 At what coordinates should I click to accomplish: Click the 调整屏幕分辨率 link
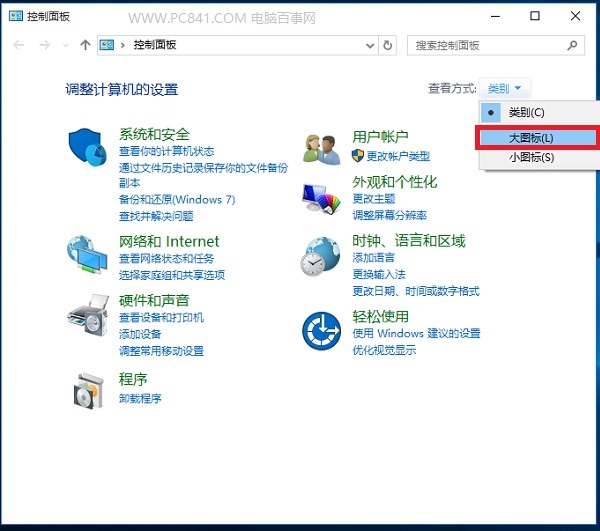[390, 215]
